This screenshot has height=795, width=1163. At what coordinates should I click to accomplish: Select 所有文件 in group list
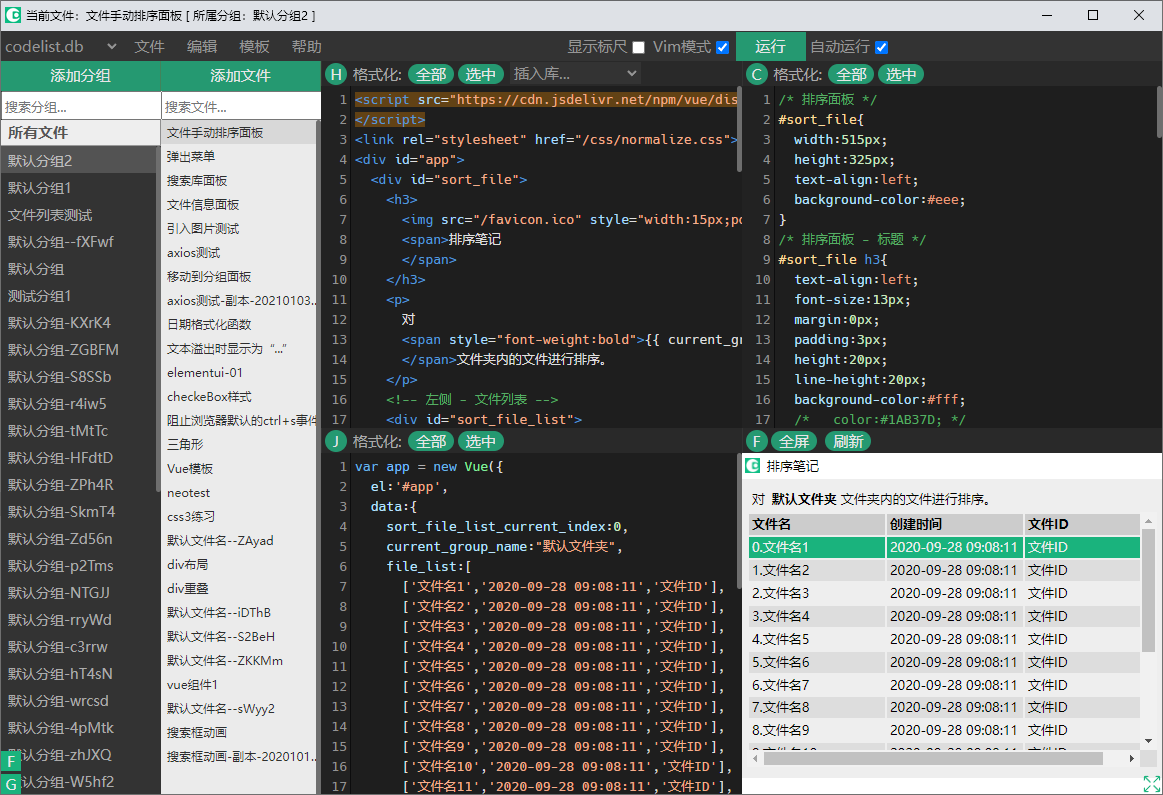tap(80, 133)
